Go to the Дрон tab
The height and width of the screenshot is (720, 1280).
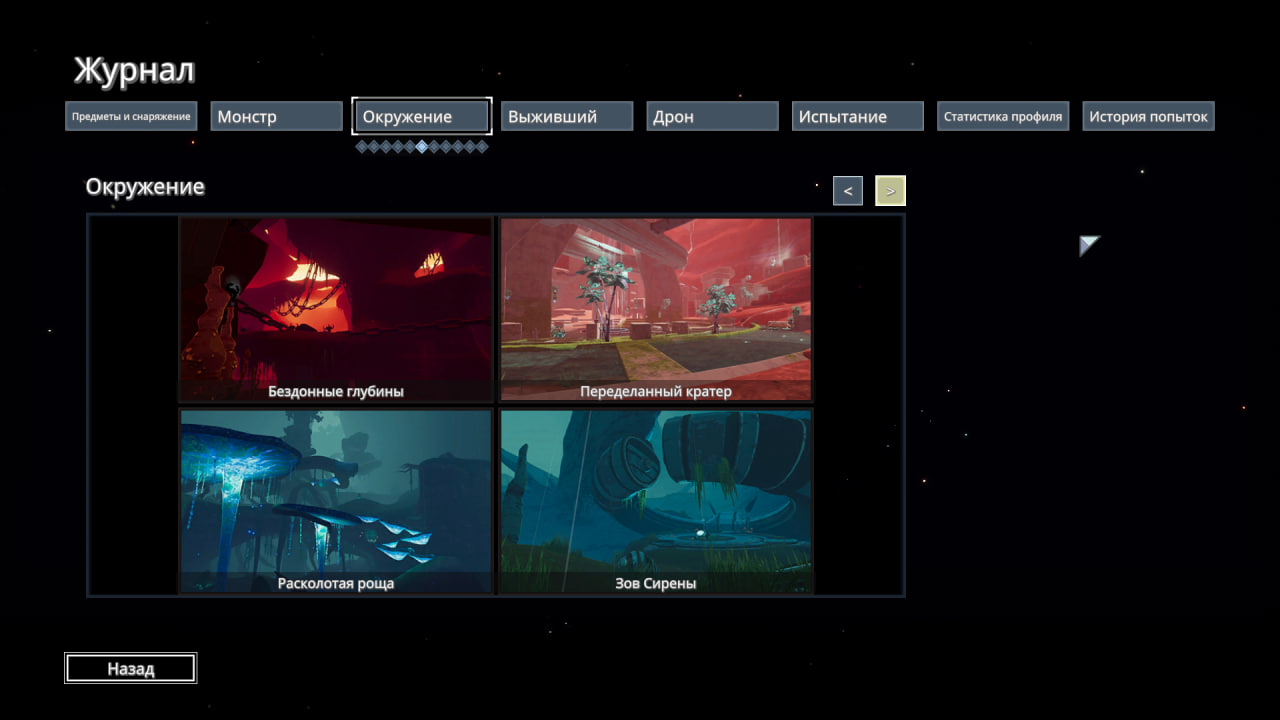(x=712, y=116)
